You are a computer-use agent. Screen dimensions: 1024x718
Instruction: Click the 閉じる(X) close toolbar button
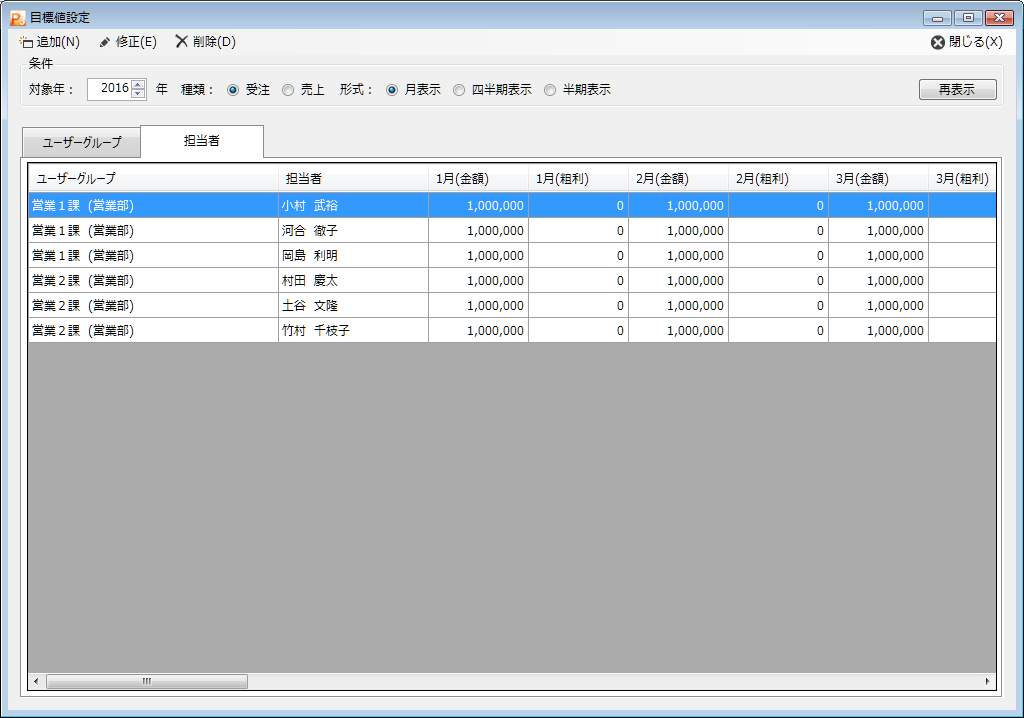(x=967, y=42)
